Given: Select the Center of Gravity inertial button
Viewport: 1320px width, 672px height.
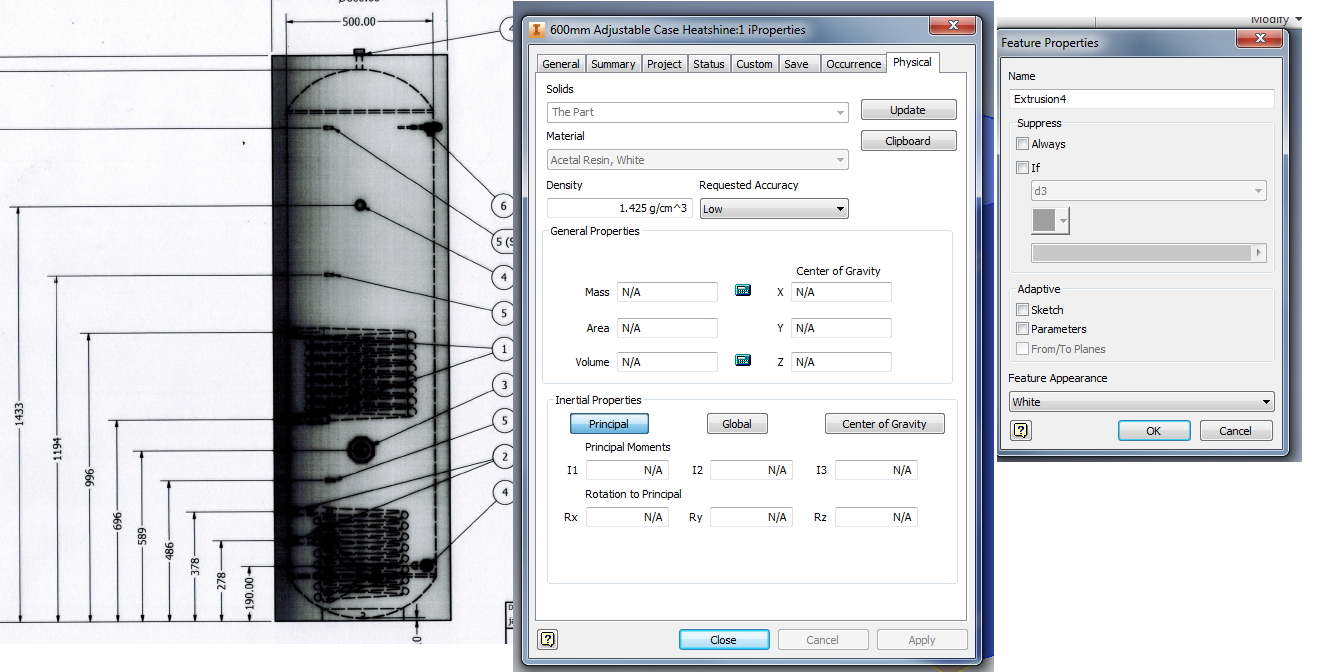Looking at the screenshot, I should (884, 423).
